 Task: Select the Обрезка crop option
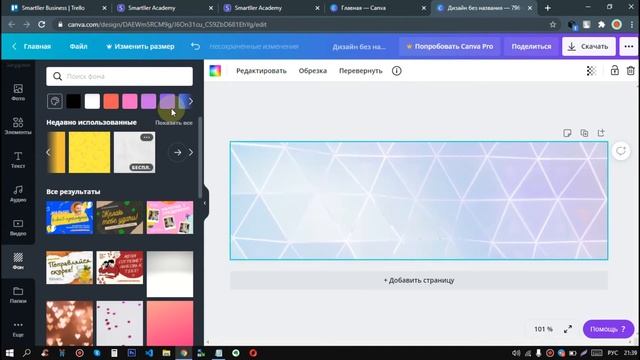(313, 71)
